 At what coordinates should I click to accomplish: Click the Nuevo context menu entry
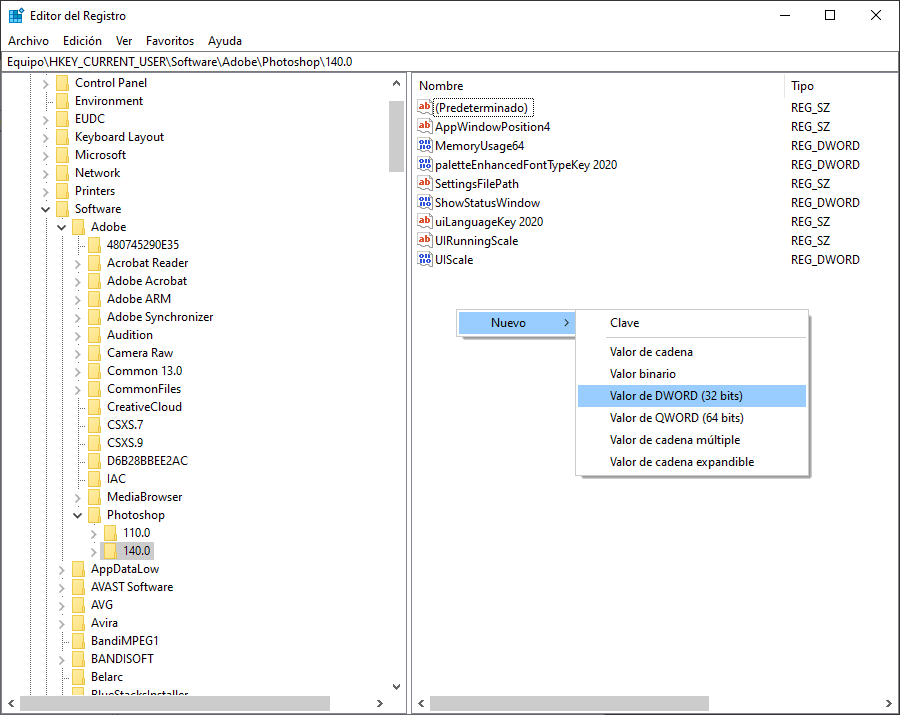(517, 323)
